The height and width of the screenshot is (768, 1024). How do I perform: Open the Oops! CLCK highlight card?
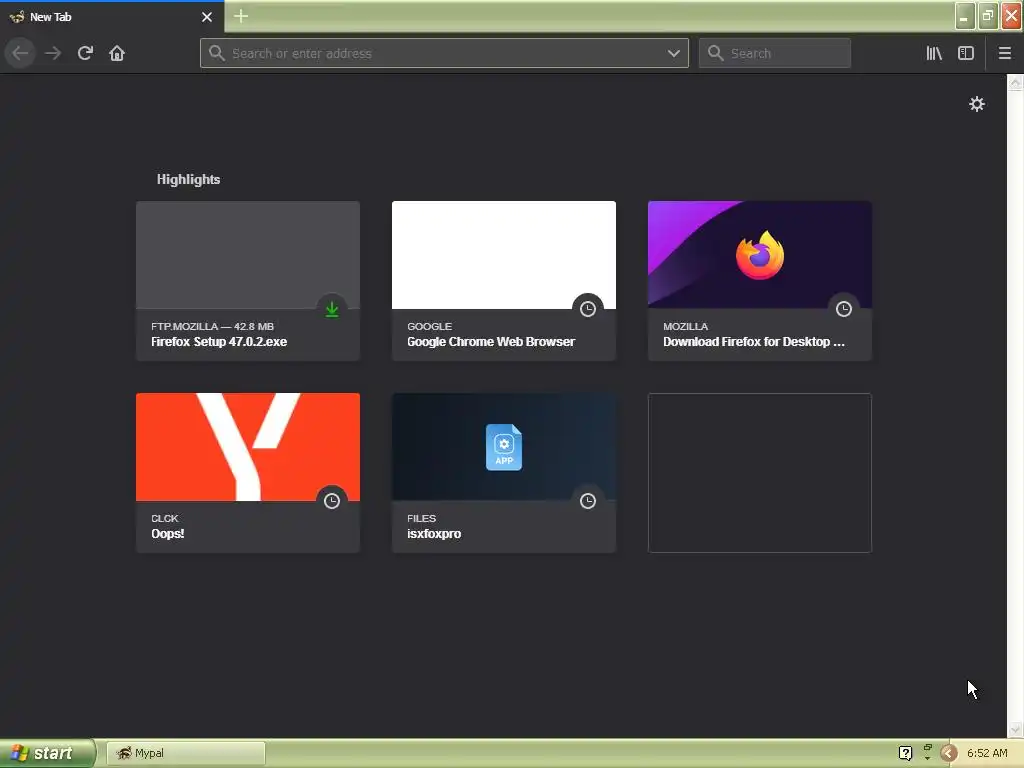click(x=248, y=473)
